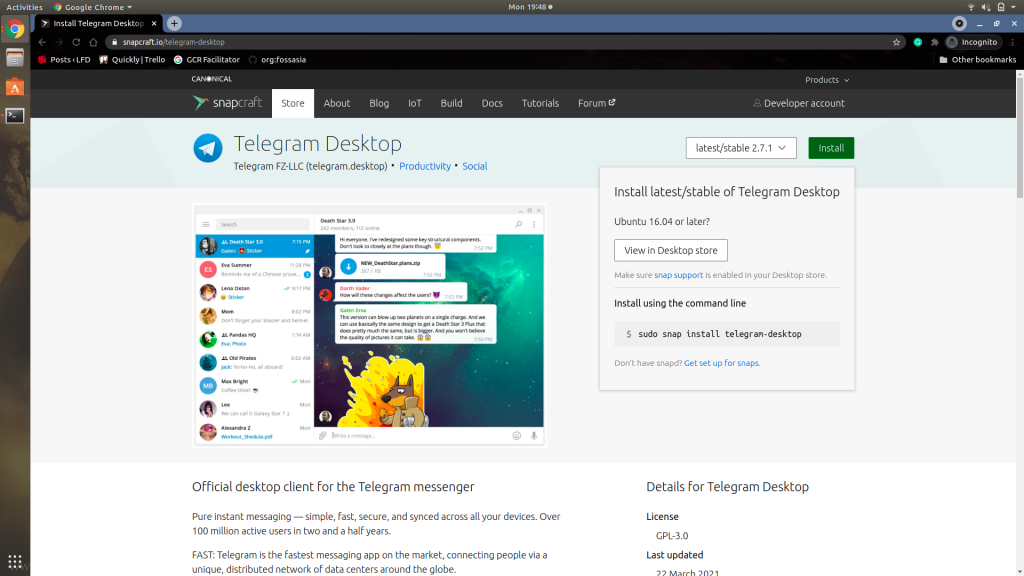This screenshot has width=1024, height=576.
Task: Click the GPL-3.0 license text
Action: point(672,536)
